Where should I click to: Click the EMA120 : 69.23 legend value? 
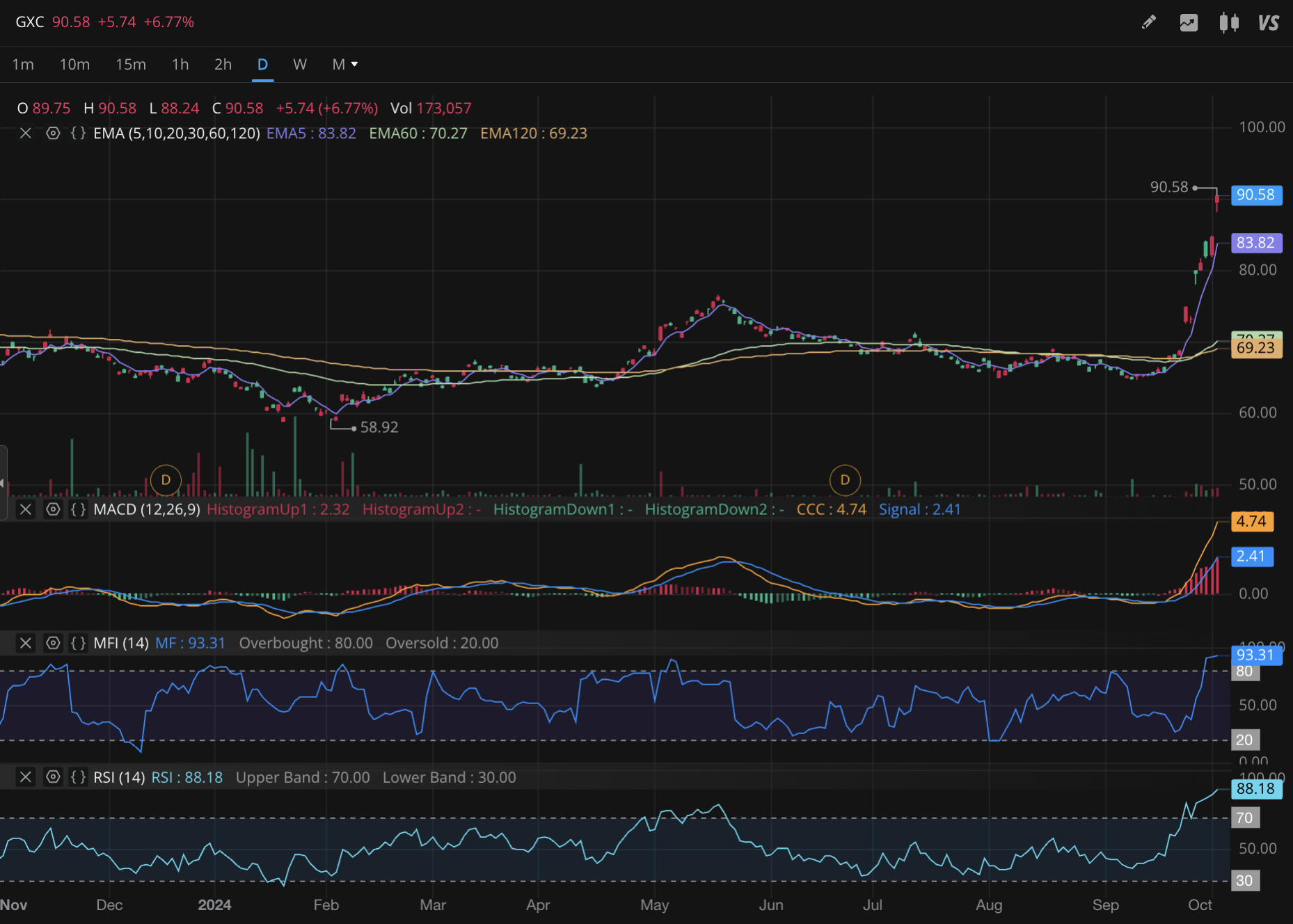tap(534, 133)
